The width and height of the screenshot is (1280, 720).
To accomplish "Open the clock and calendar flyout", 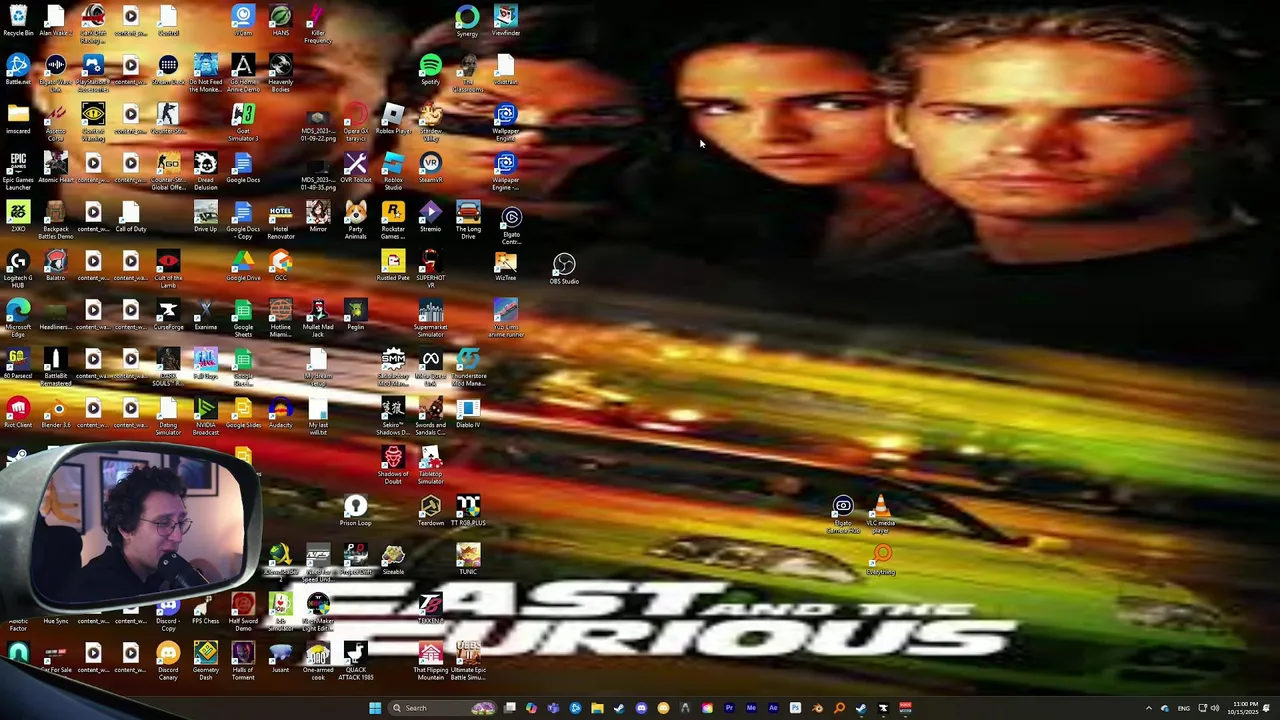I will coord(1245,708).
